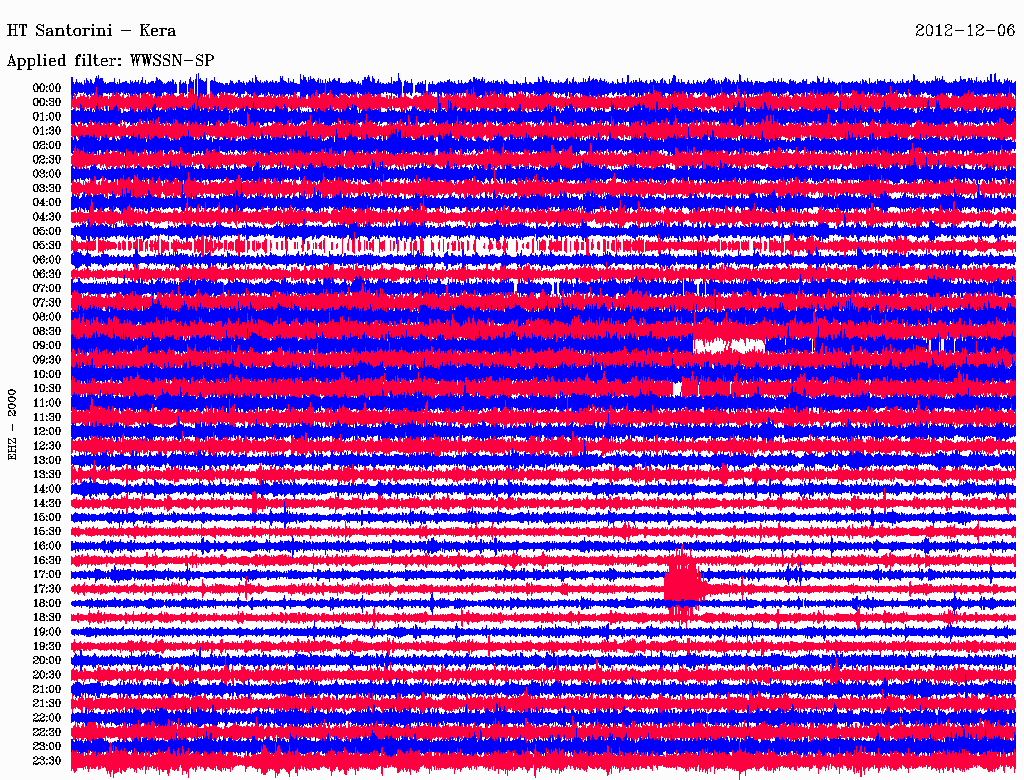Viewport: 1024px width, 780px height.
Task: Select the 14:00 time label
Action: coord(47,489)
